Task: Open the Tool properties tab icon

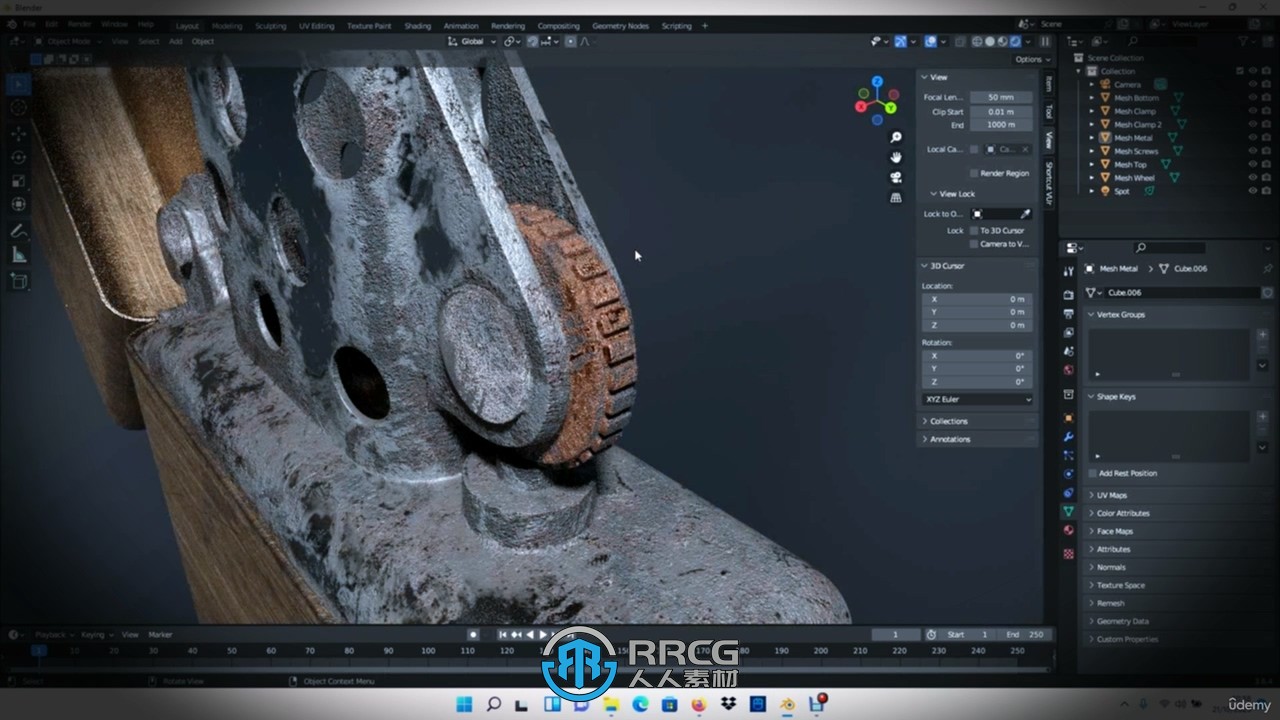Action: click(x=1068, y=271)
